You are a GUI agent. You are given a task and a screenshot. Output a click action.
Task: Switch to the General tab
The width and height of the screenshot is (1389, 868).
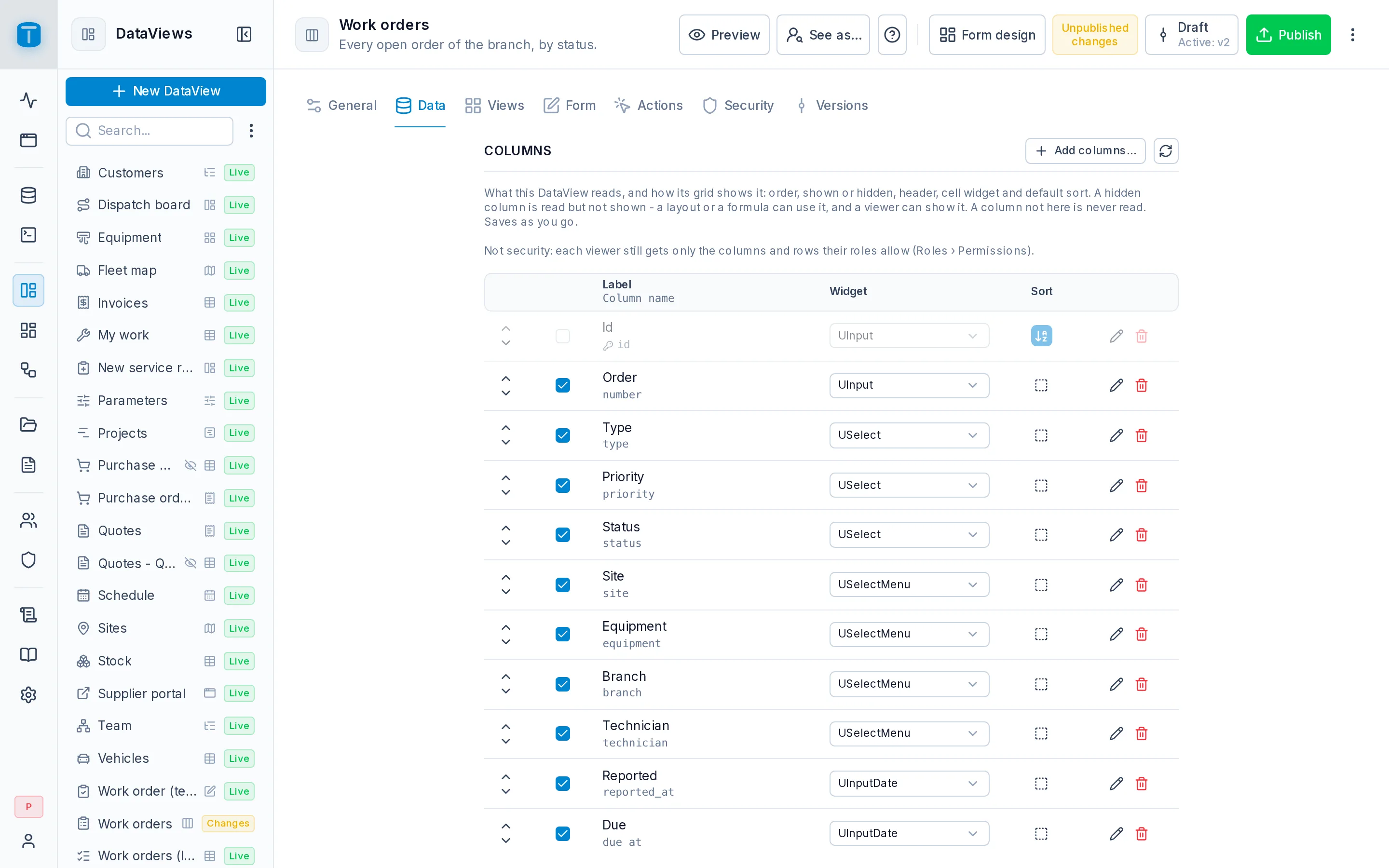pos(341,106)
